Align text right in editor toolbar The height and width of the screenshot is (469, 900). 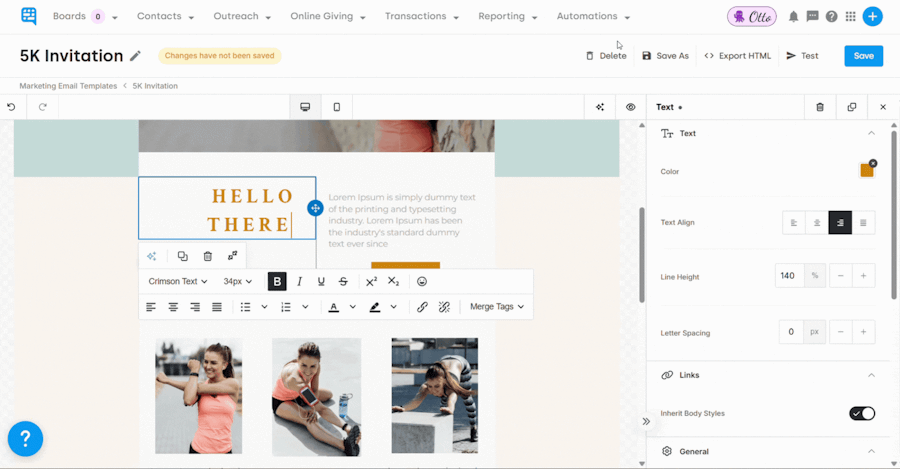point(195,307)
